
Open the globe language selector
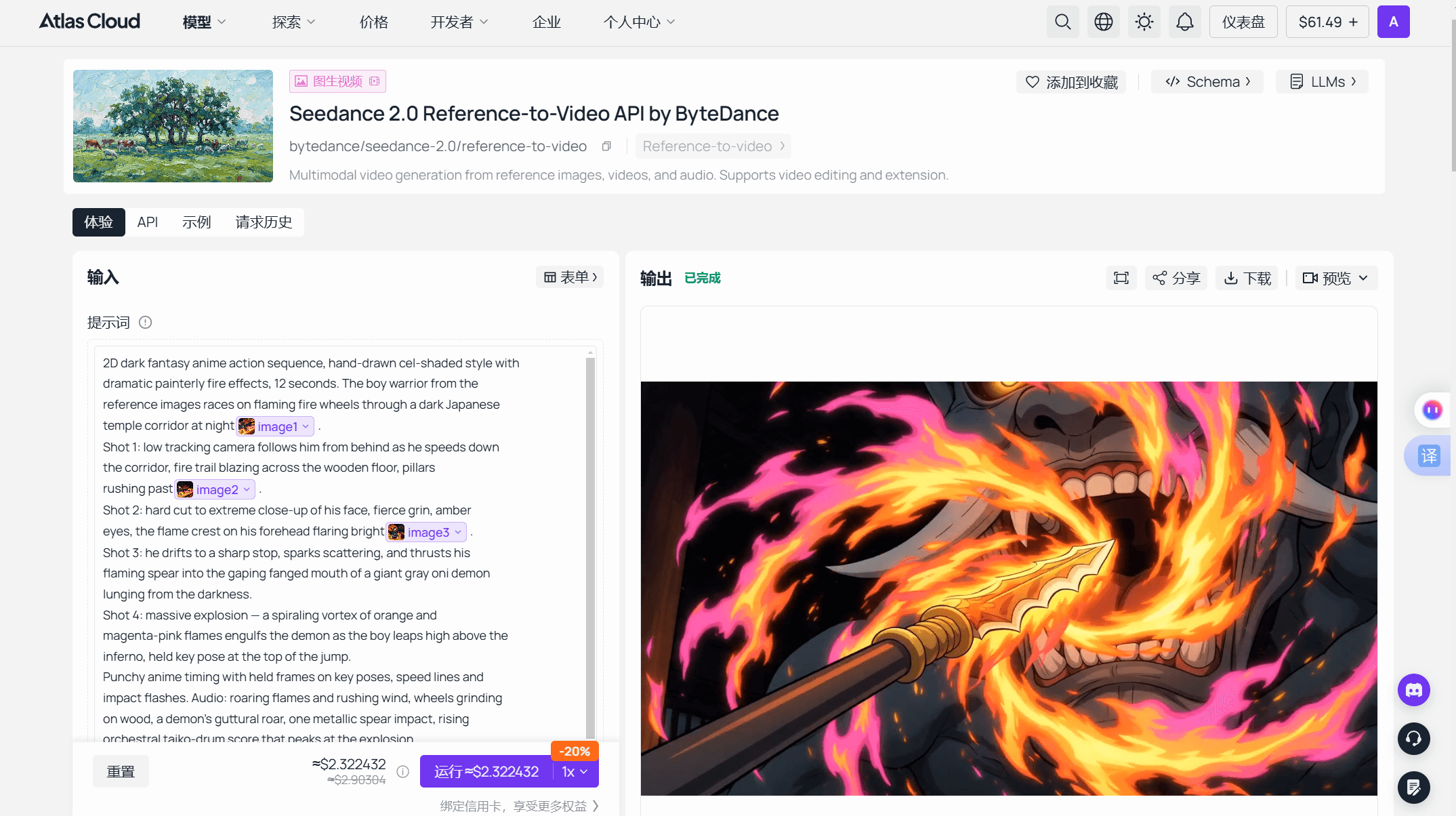point(1103,22)
